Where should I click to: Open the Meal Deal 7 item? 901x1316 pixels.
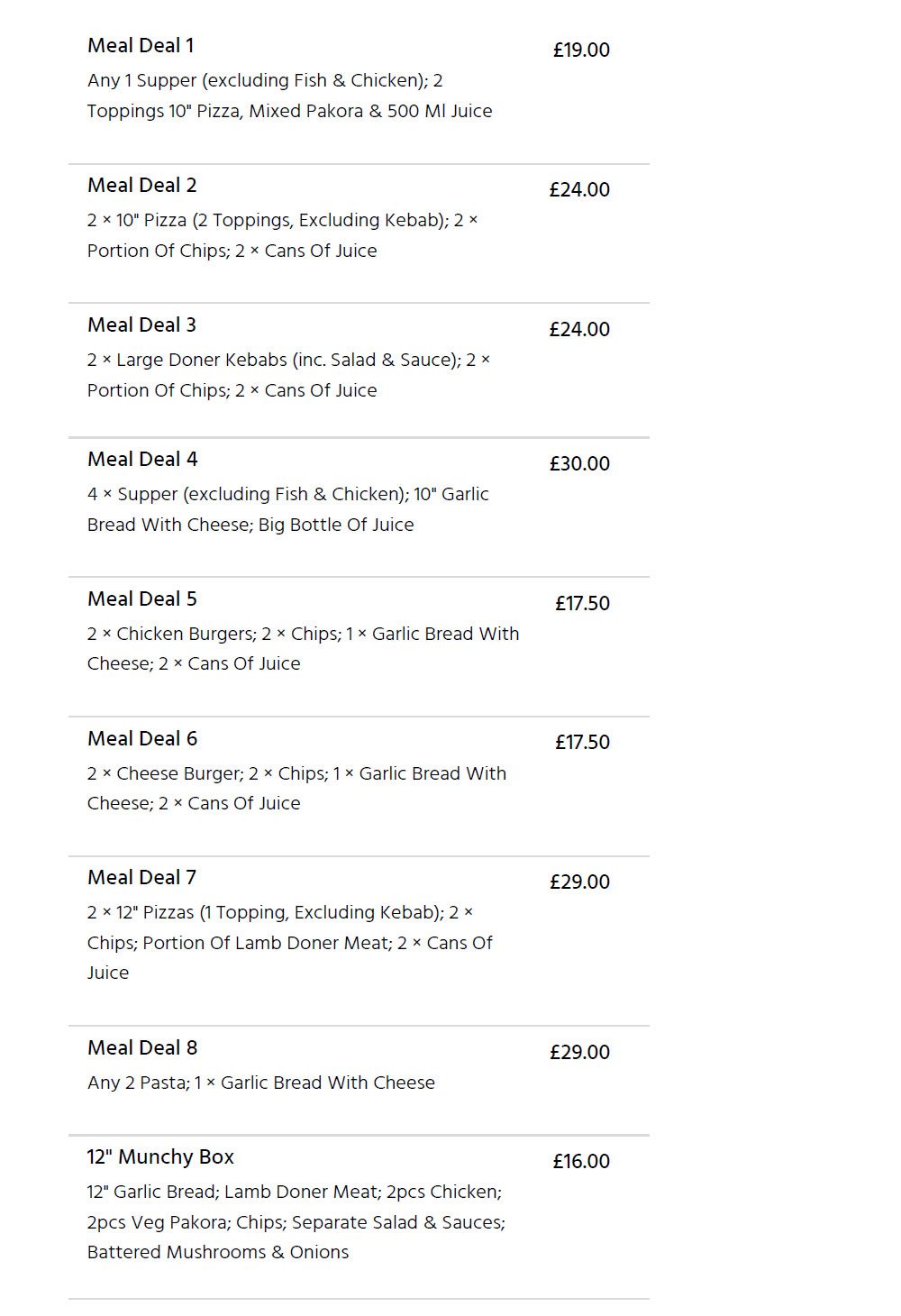click(359, 941)
